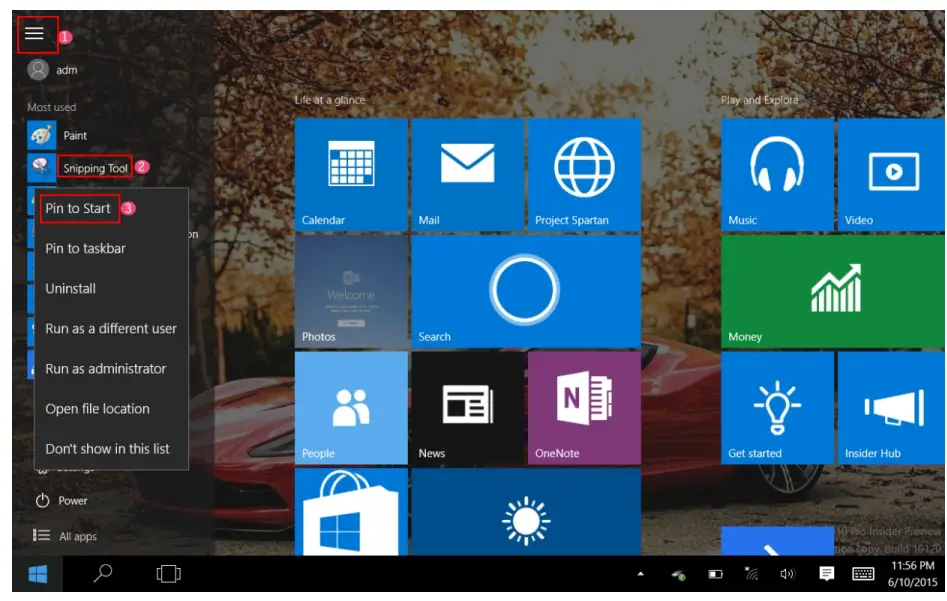The image size is (947, 601).
Task: Click the safely remove hardware tray icon
Action: pos(678,574)
